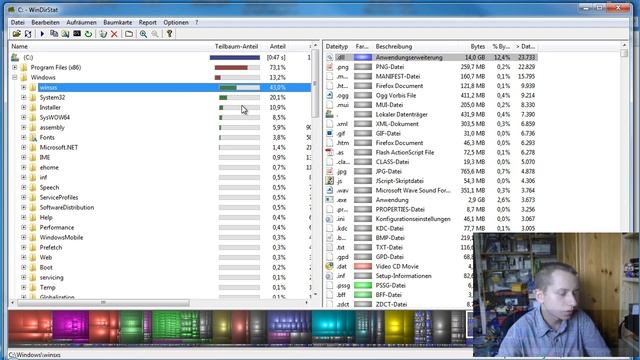The image size is (640, 360).
Task: Click the Explorer here toolbar icon
Action: 65,34
